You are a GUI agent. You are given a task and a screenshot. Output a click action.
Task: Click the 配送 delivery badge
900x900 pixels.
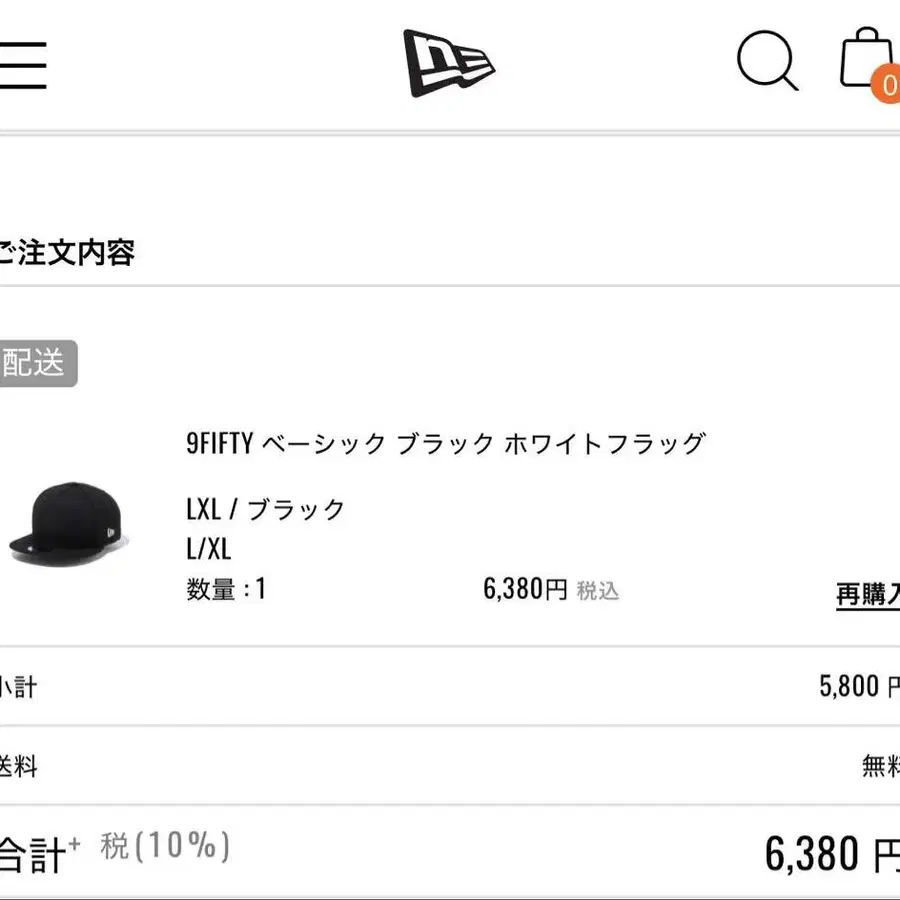(38, 363)
